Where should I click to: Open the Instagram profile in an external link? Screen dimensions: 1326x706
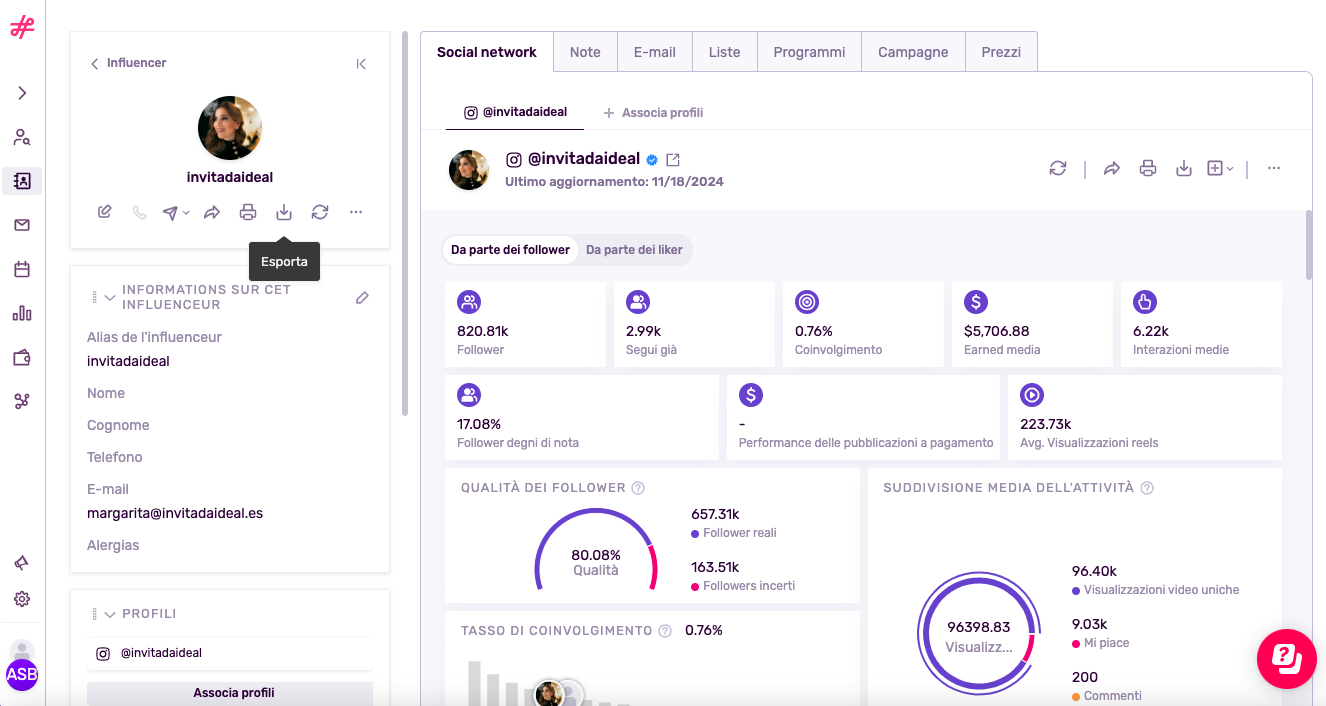674,160
